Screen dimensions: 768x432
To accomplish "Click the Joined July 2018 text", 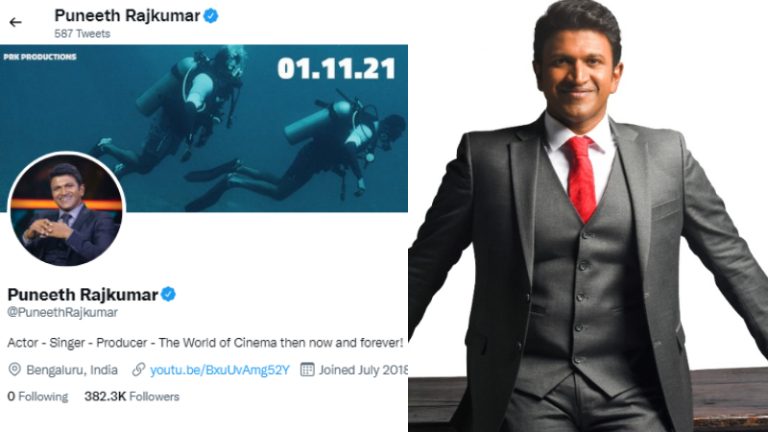I will [363, 370].
